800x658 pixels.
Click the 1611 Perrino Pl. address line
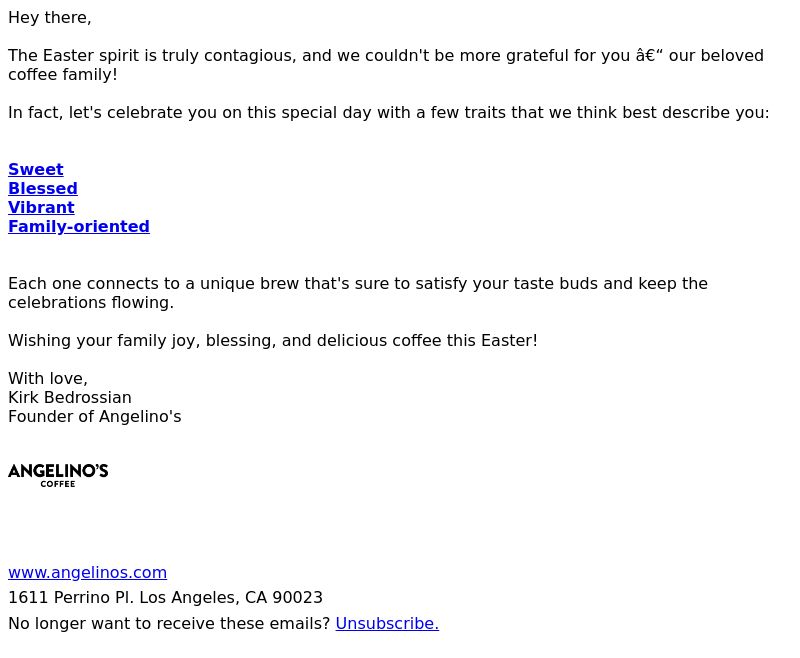[165, 598]
